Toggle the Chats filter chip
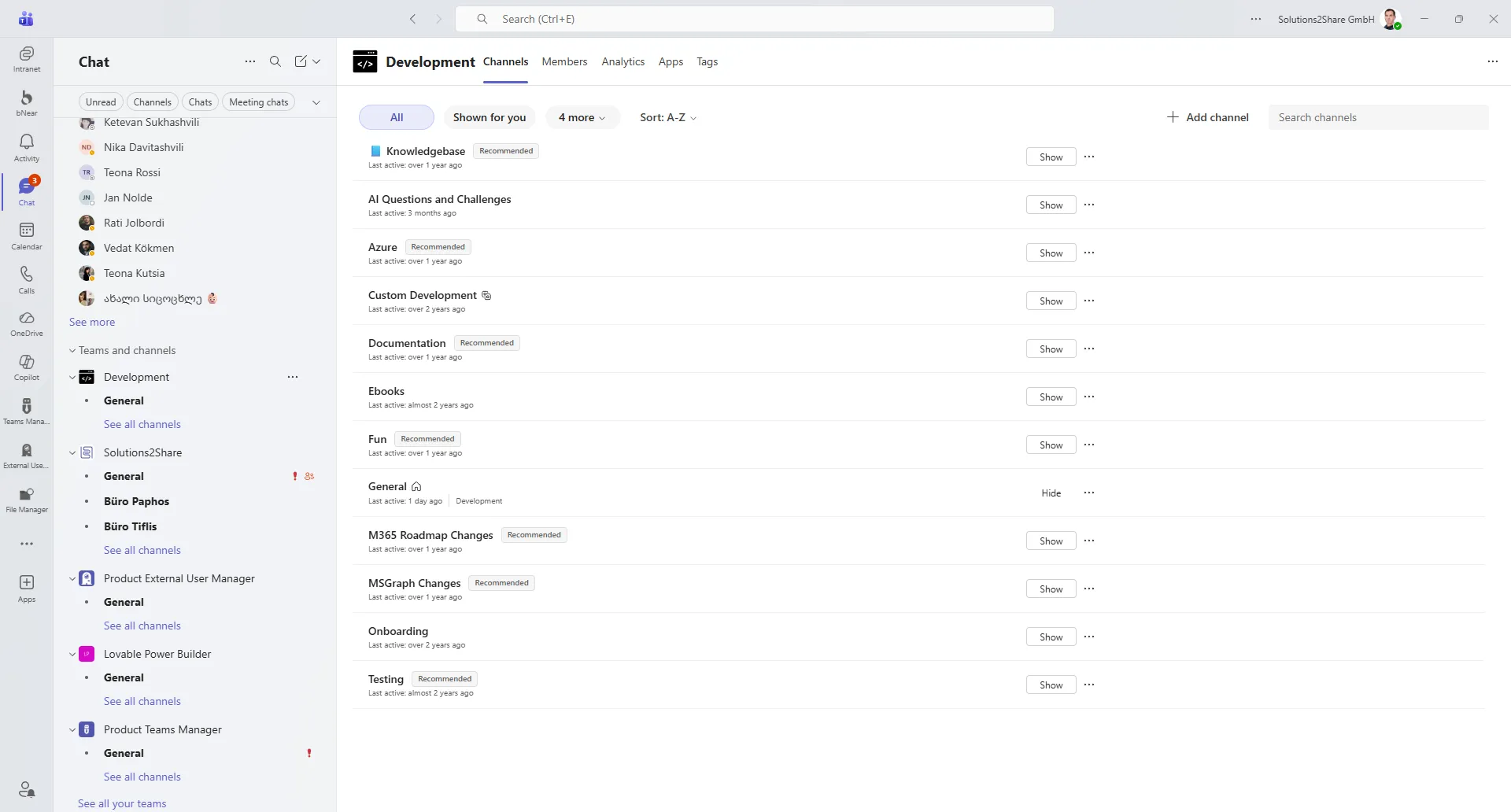The image size is (1511, 812). point(201,101)
